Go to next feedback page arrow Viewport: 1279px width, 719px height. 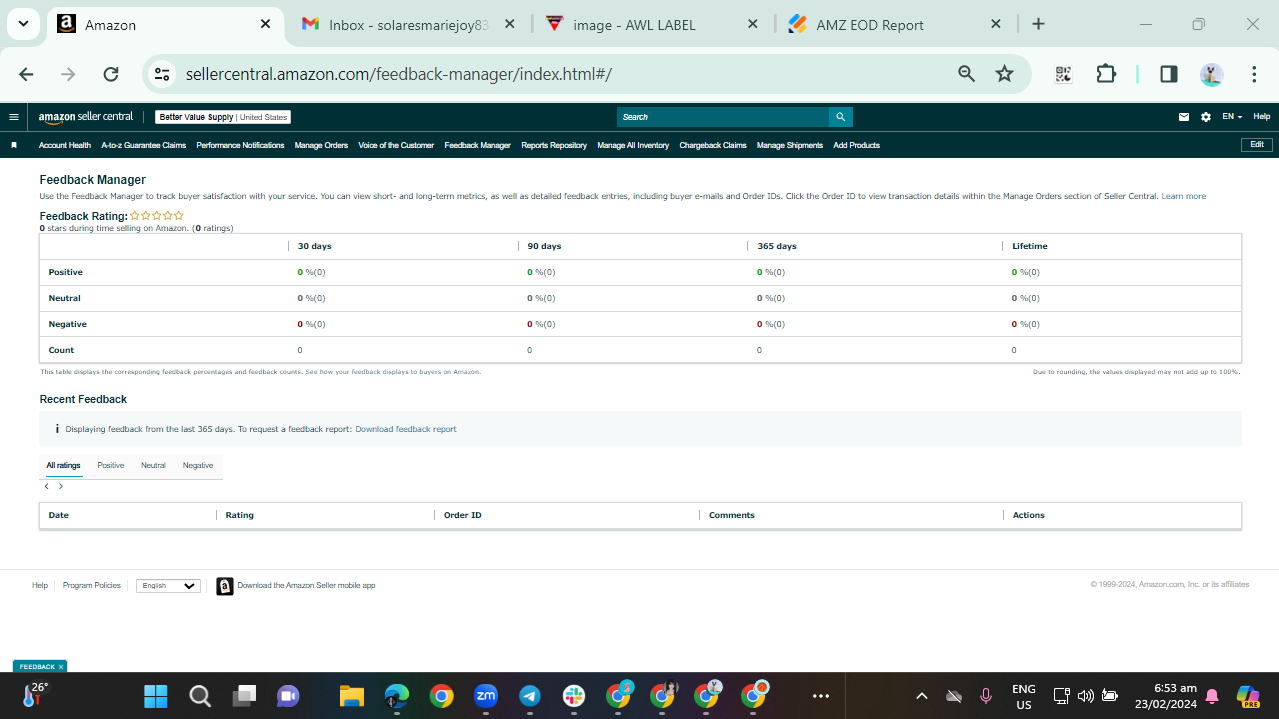point(61,486)
